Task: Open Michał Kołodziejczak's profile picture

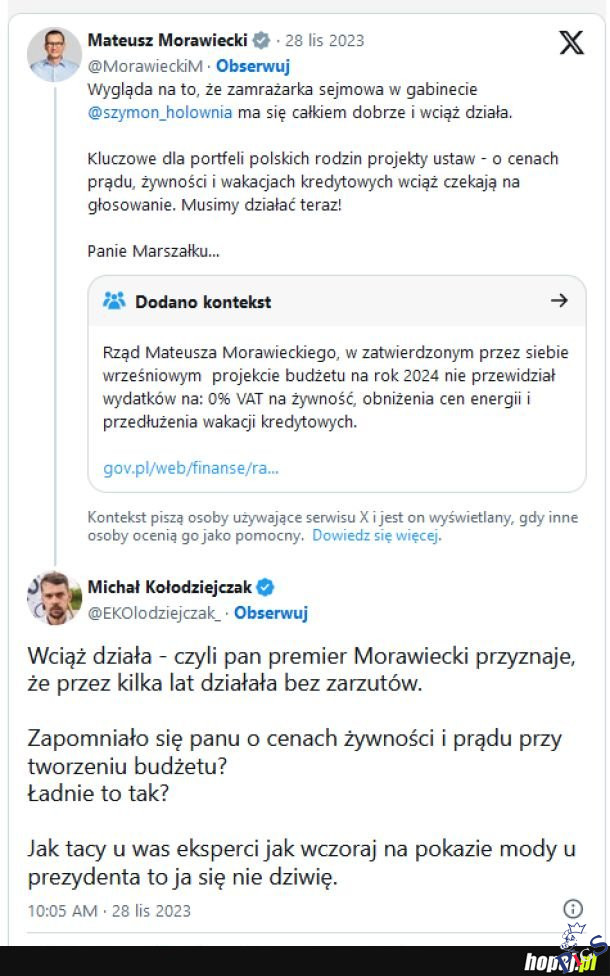Action: click(54, 599)
